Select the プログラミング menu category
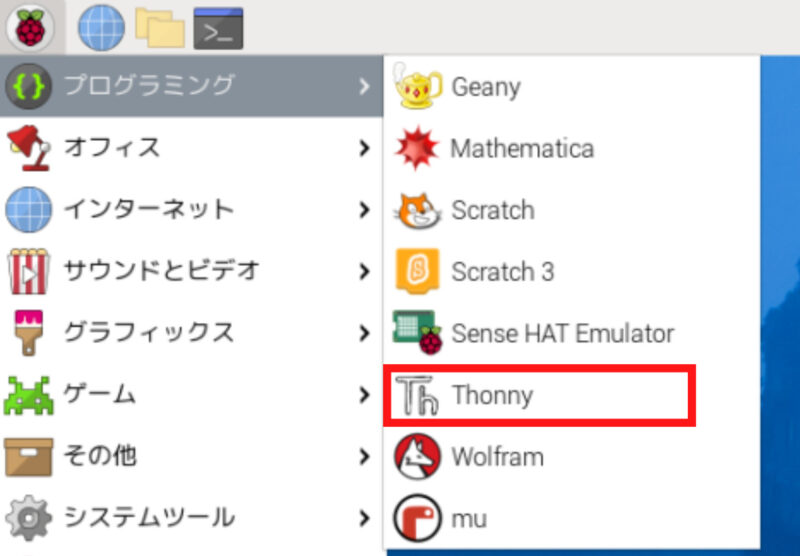The width and height of the screenshot is (800, 556). click(x=191, y=86)
